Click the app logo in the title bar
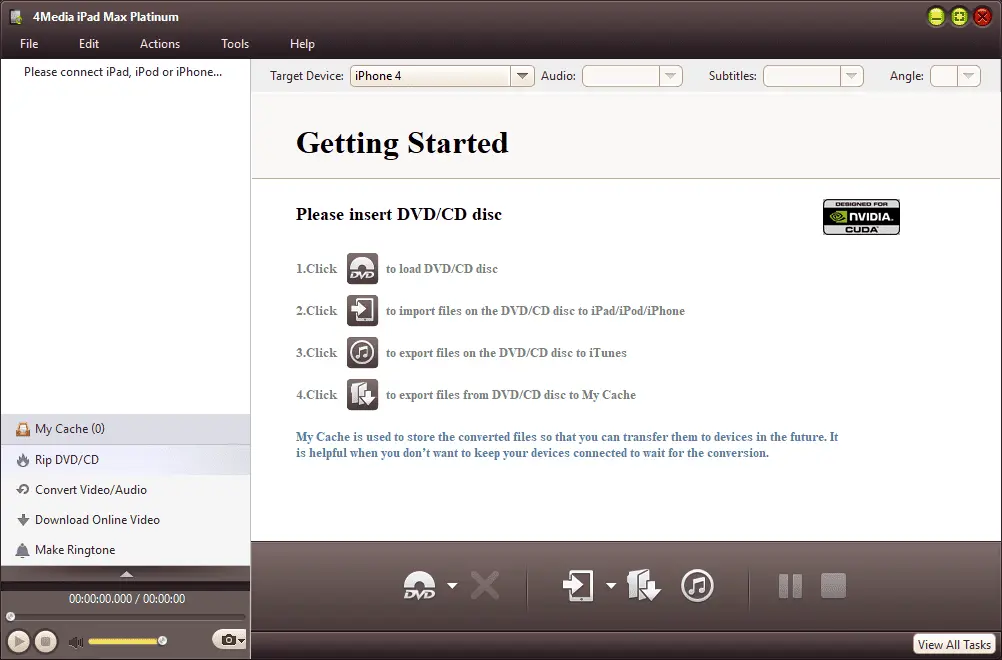Screen dimensions: 1002x660 pos(16,17)
